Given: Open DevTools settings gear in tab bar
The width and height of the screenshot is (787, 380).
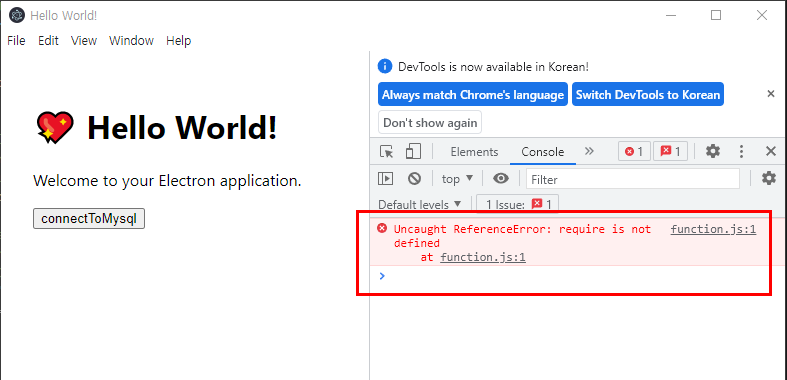Looking at the screenshot, I should 713,151.
